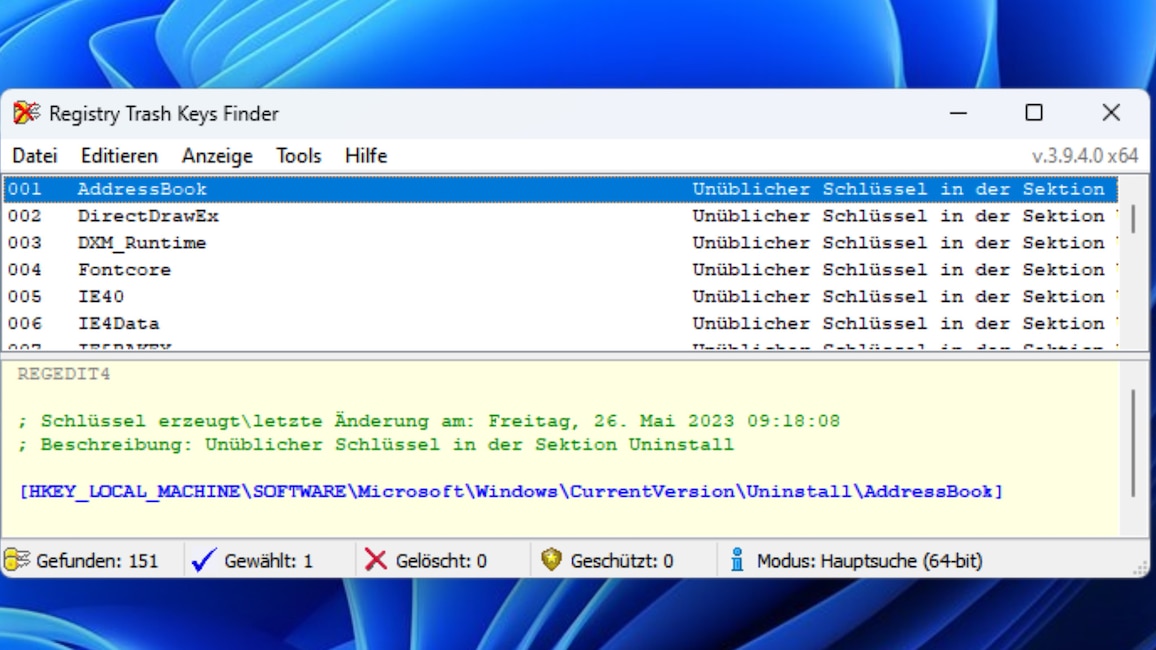Open the Anzeige menu
Screen dimensions: 1156x650
[217, 156]
